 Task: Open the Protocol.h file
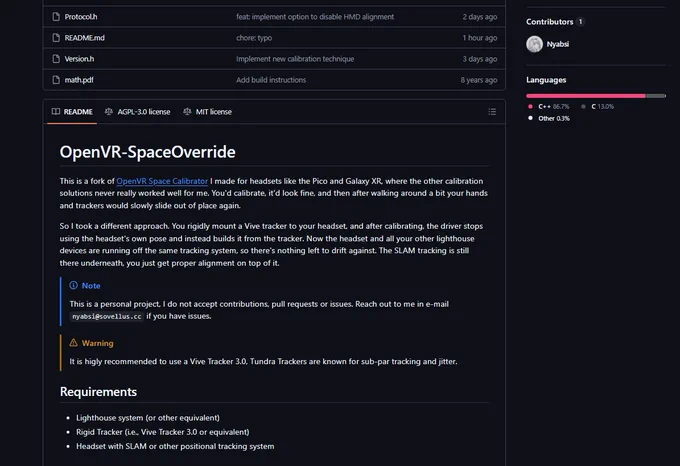pyautogui.click(x=81, y=17)
